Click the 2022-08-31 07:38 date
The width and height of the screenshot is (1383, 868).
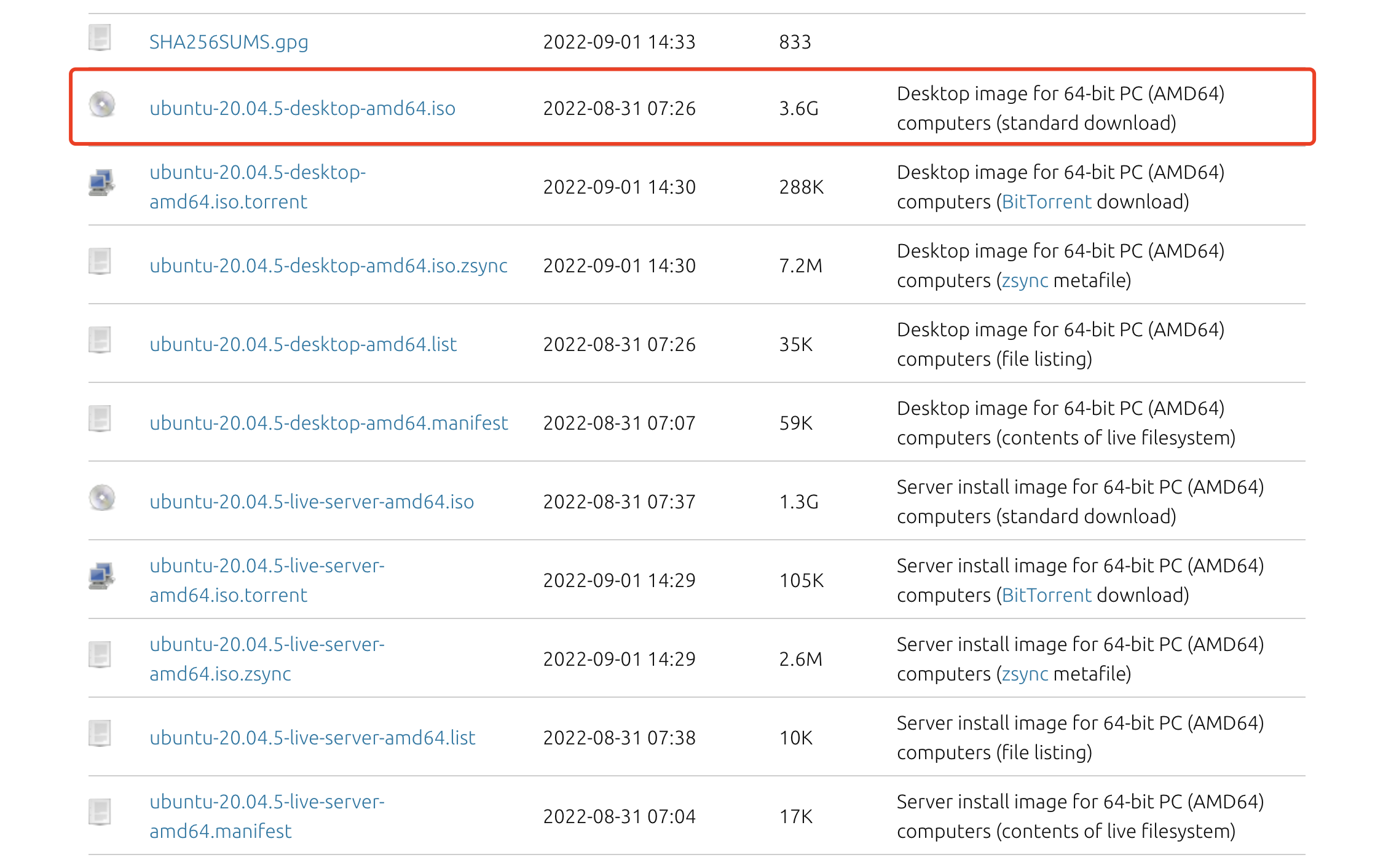point(620,738)
